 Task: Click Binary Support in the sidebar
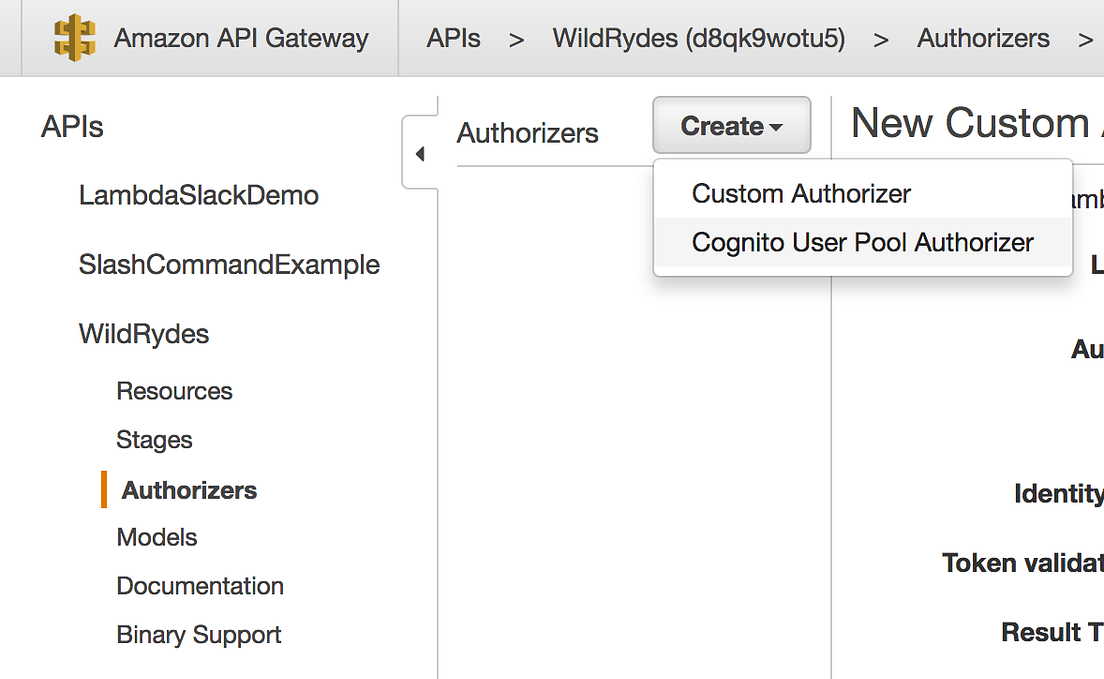198,634
